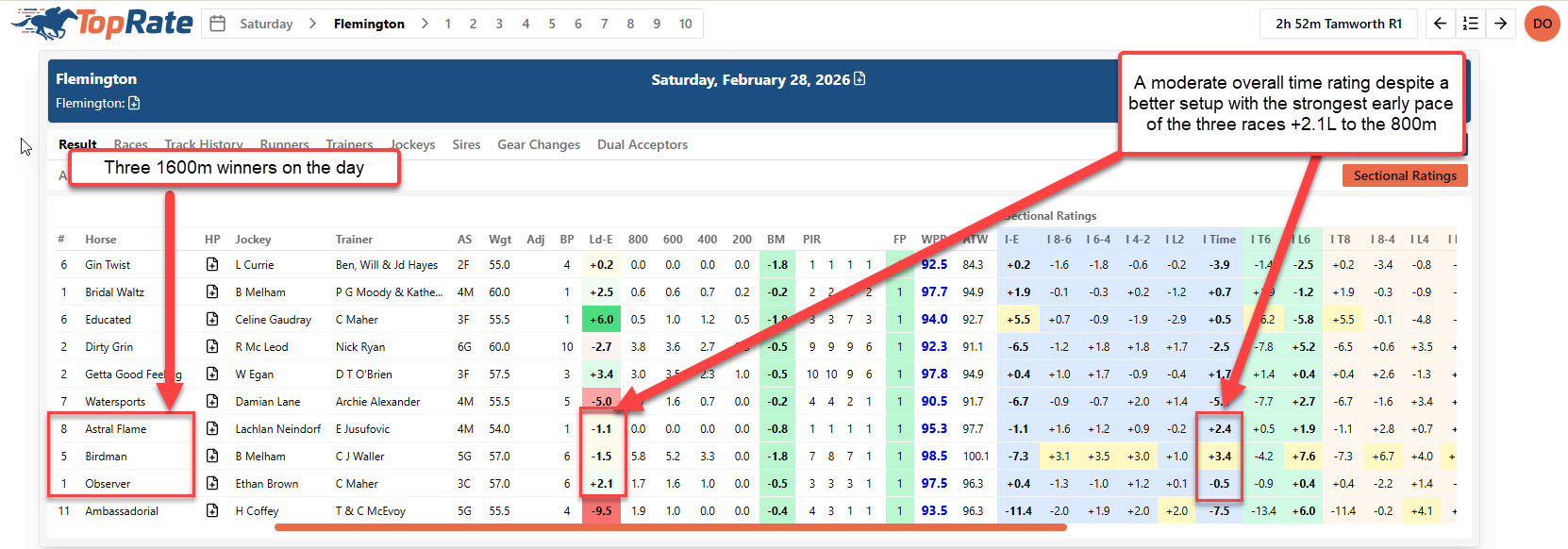Click the calendar icon beside Saturday
Screen dimensions: 1568x549
coord(218,24)
